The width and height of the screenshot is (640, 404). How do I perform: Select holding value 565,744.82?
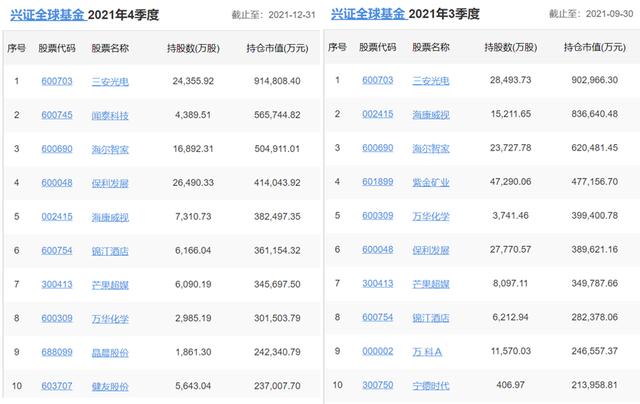277,115
